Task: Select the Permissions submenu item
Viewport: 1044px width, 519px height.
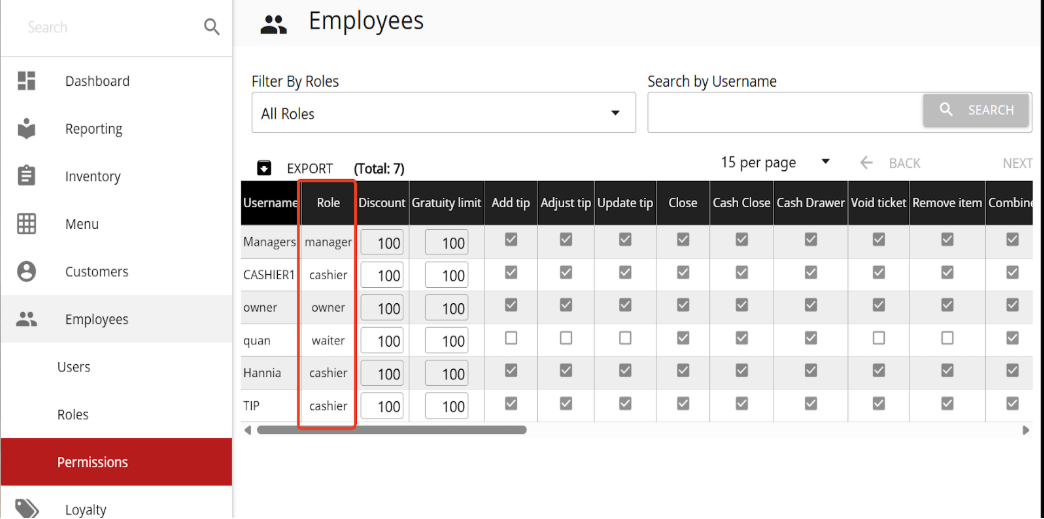Action: 117,462
